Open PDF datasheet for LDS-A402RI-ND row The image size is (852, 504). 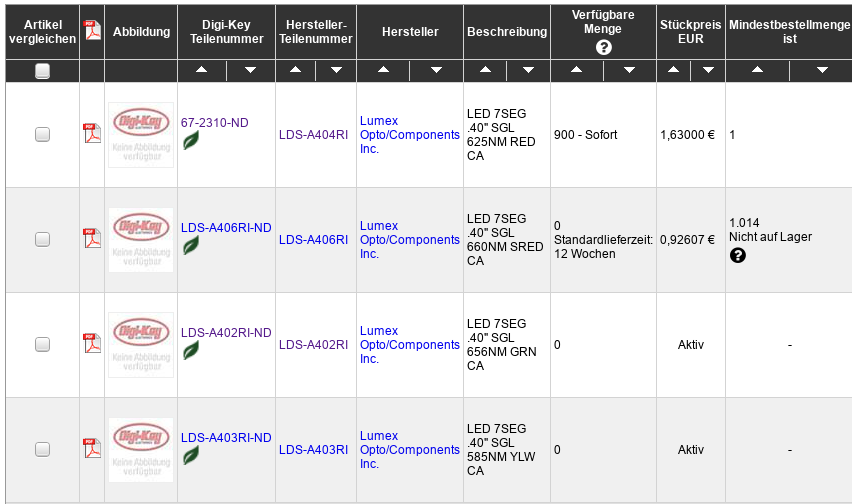(92, 344)
